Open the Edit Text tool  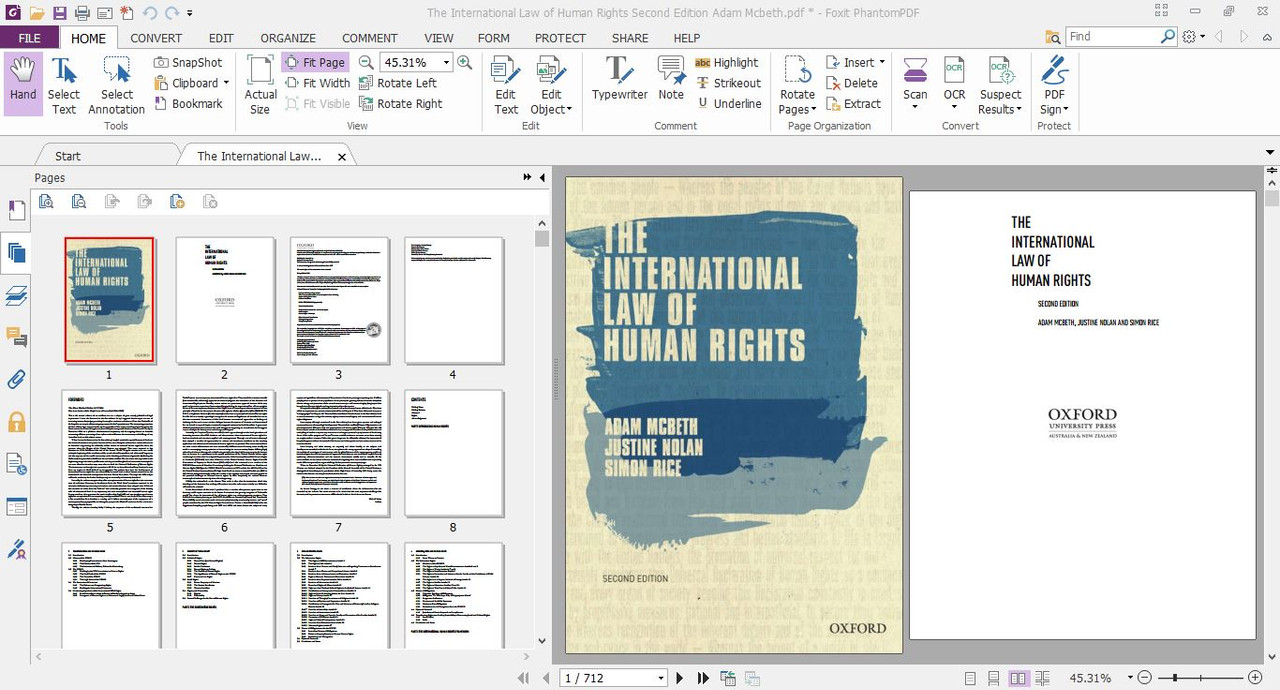506,85
